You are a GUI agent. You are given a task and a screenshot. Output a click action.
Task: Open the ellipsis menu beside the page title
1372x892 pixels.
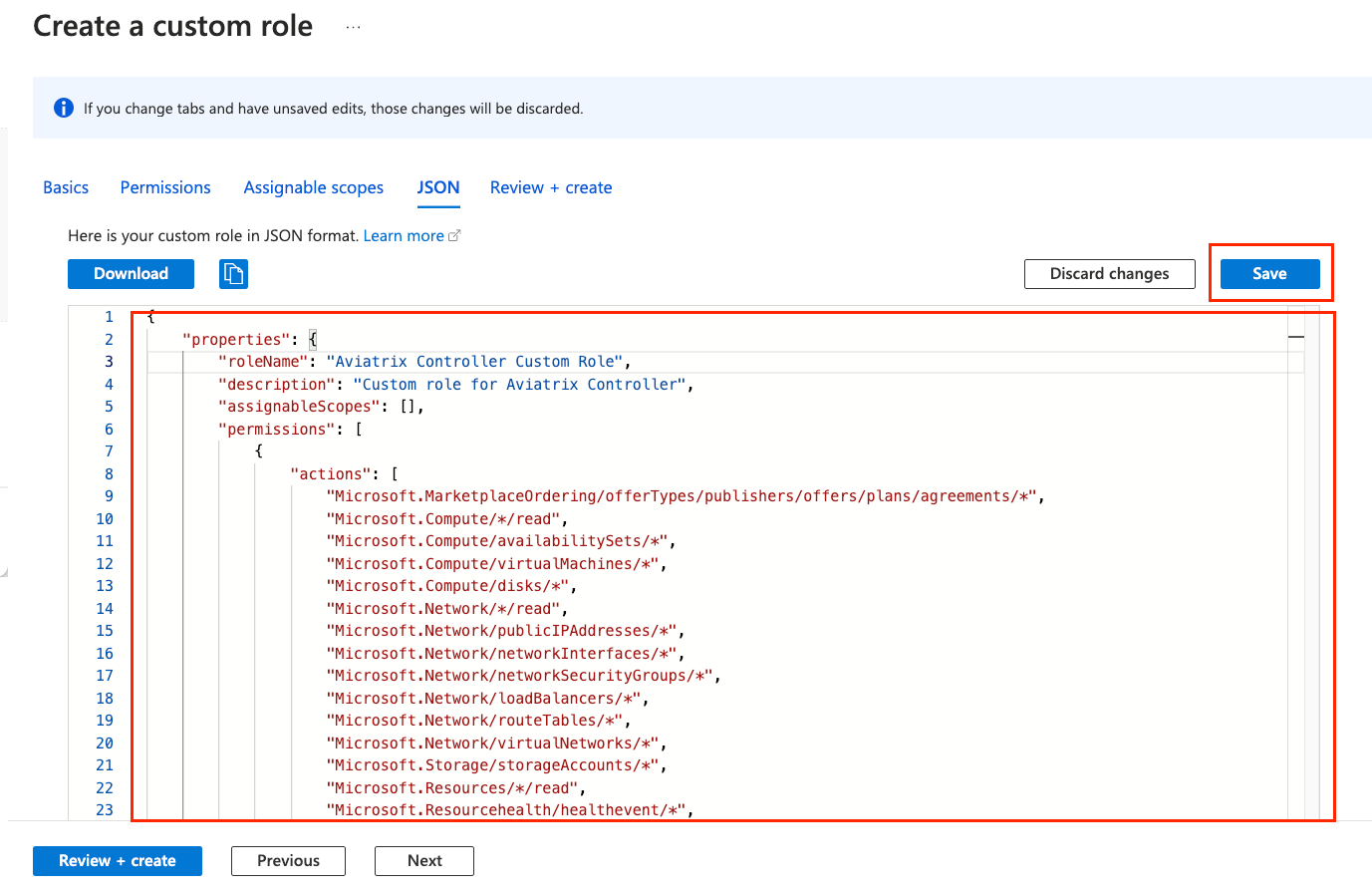[x=353, y=27]
